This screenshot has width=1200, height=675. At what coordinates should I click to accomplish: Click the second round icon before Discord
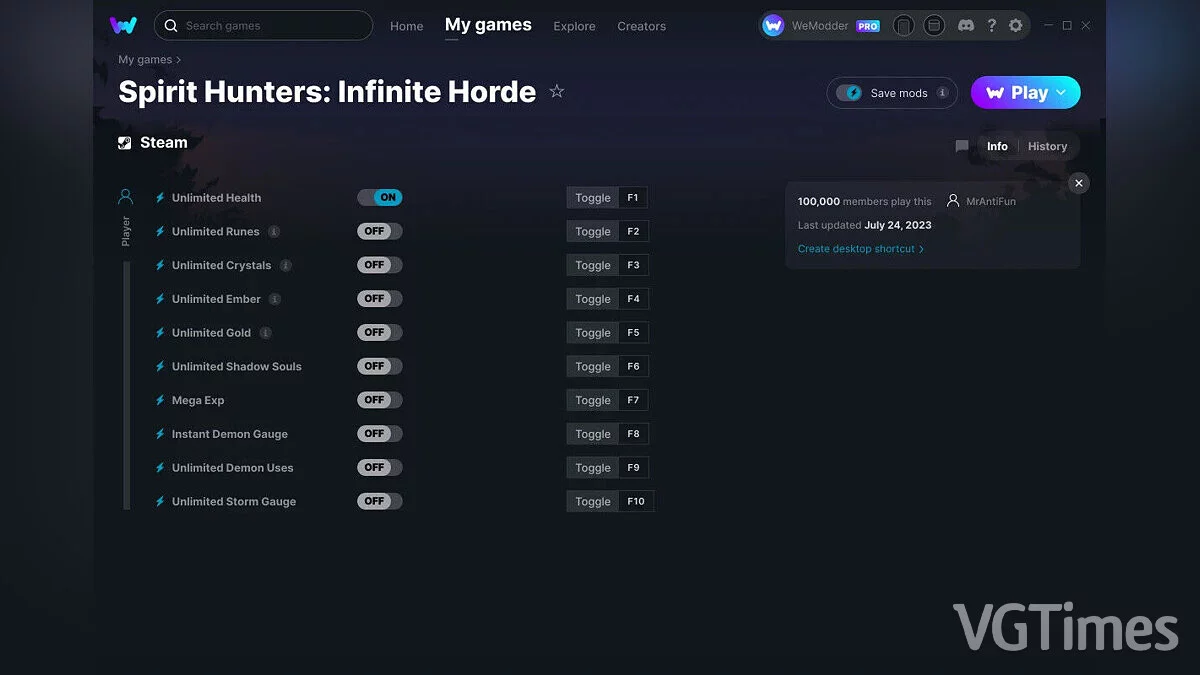934,26
